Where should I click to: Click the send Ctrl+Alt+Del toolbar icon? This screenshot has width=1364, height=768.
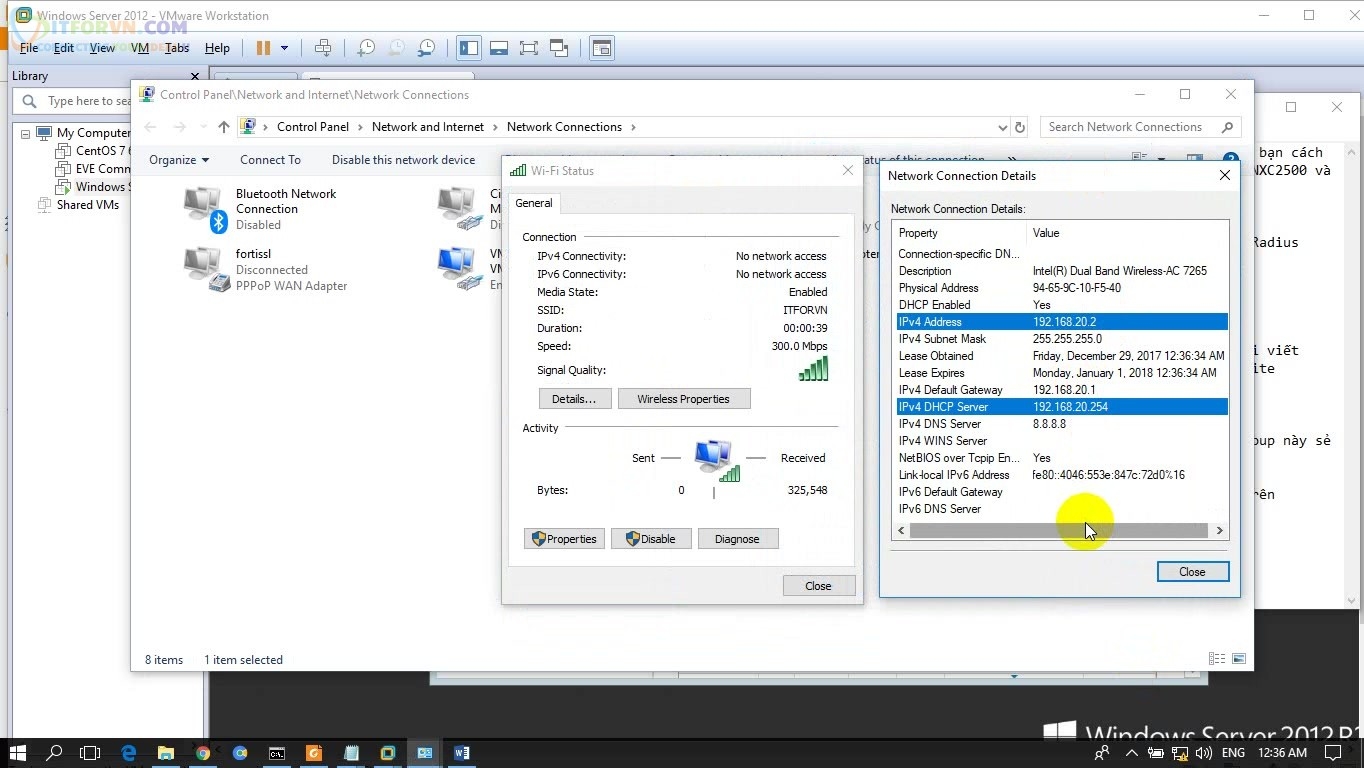tap(322, 48)
